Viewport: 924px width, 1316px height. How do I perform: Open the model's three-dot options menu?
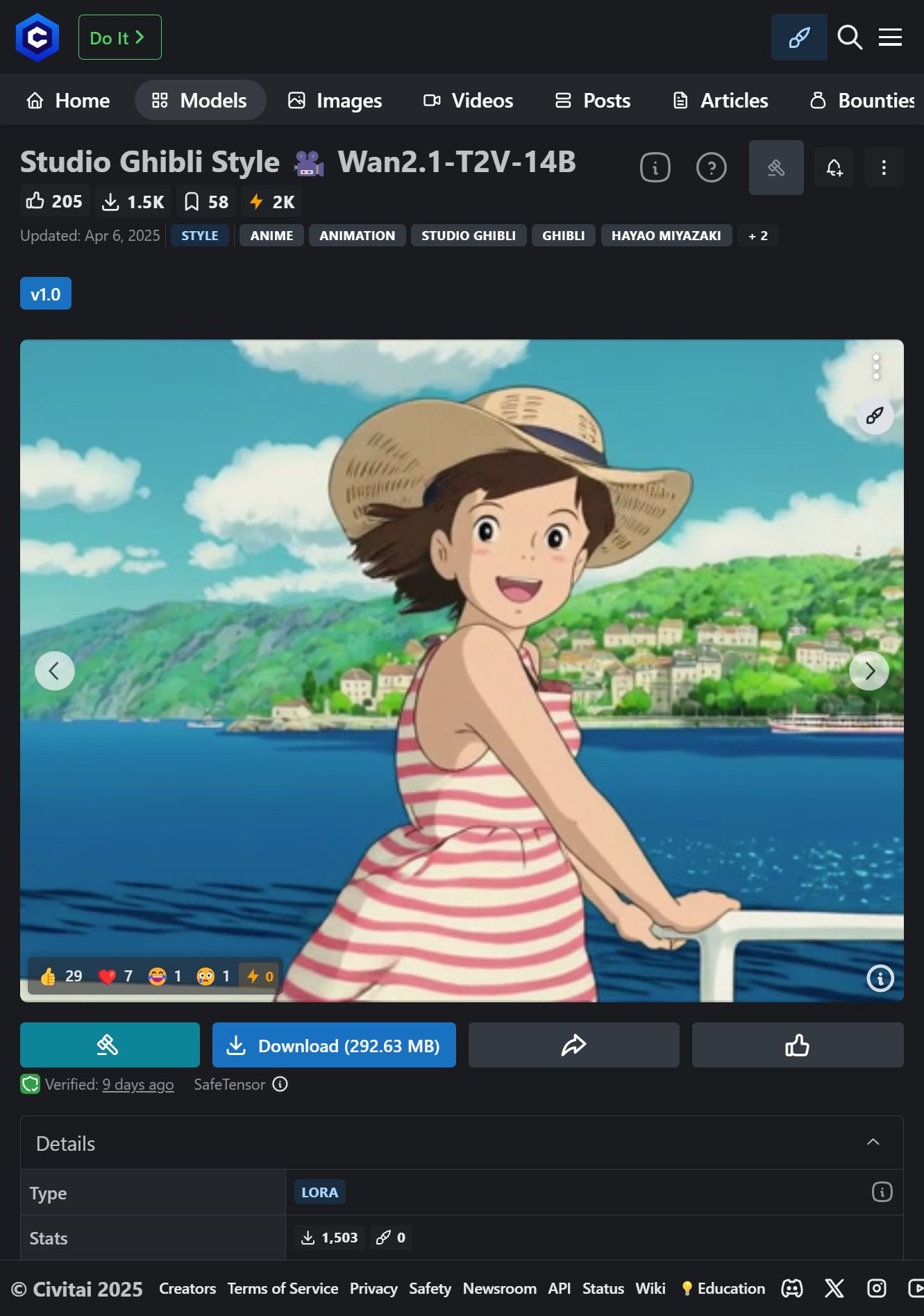(883, 168)
